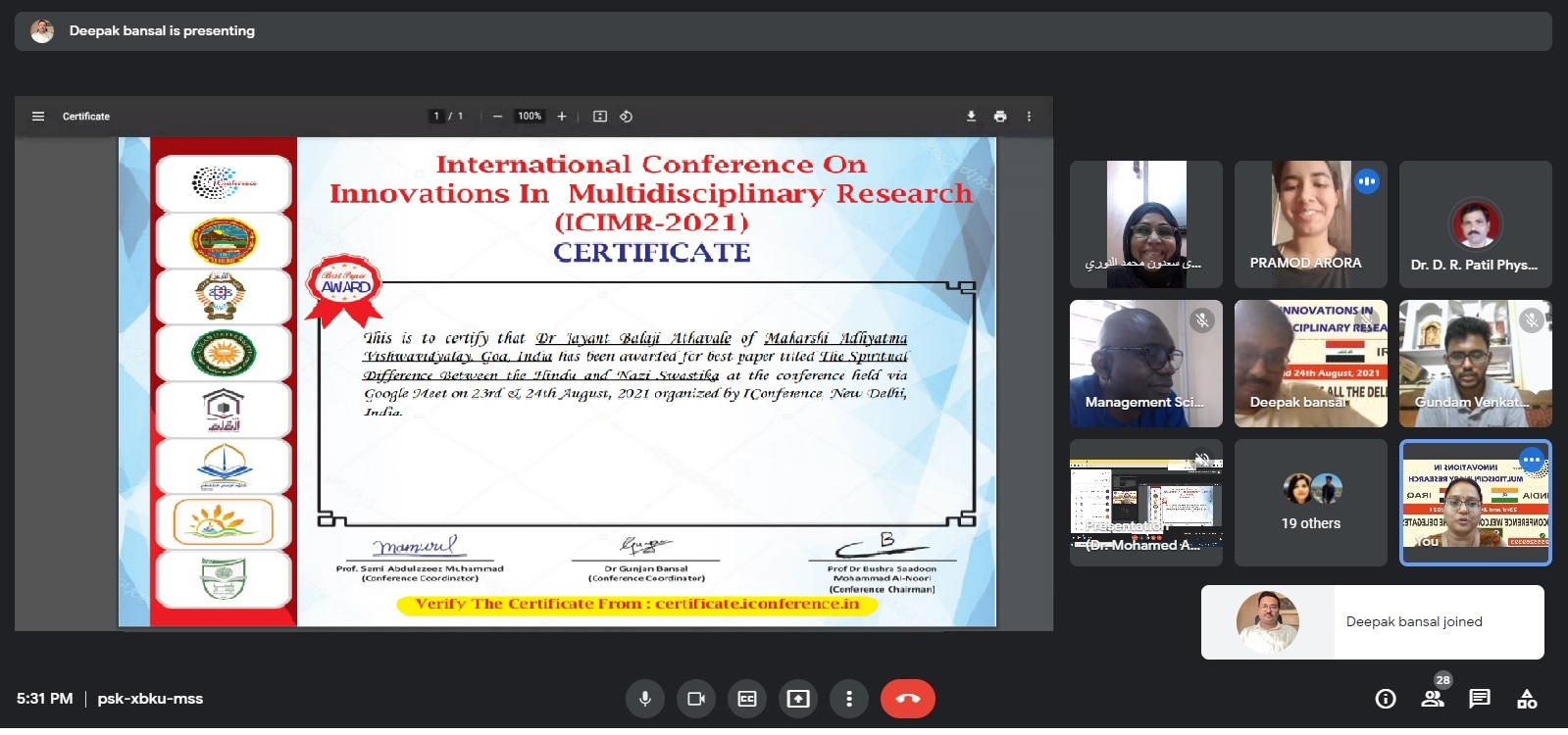The image size is (1568, 735).
Task: Toggle the microphone in call controls
Action: pyautogui.click(x=645, y=699)
